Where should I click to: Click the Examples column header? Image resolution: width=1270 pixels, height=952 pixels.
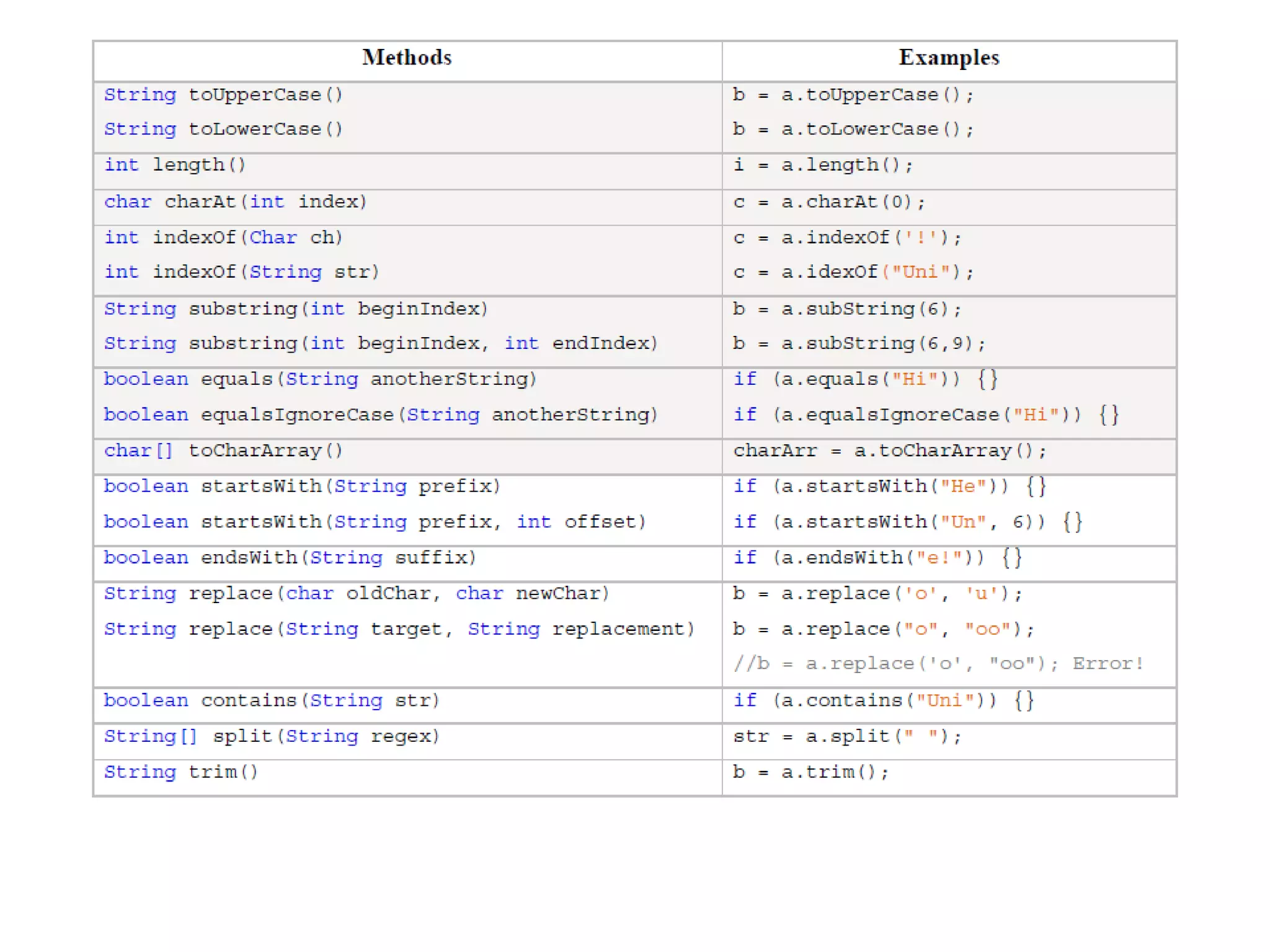(949, 58)
